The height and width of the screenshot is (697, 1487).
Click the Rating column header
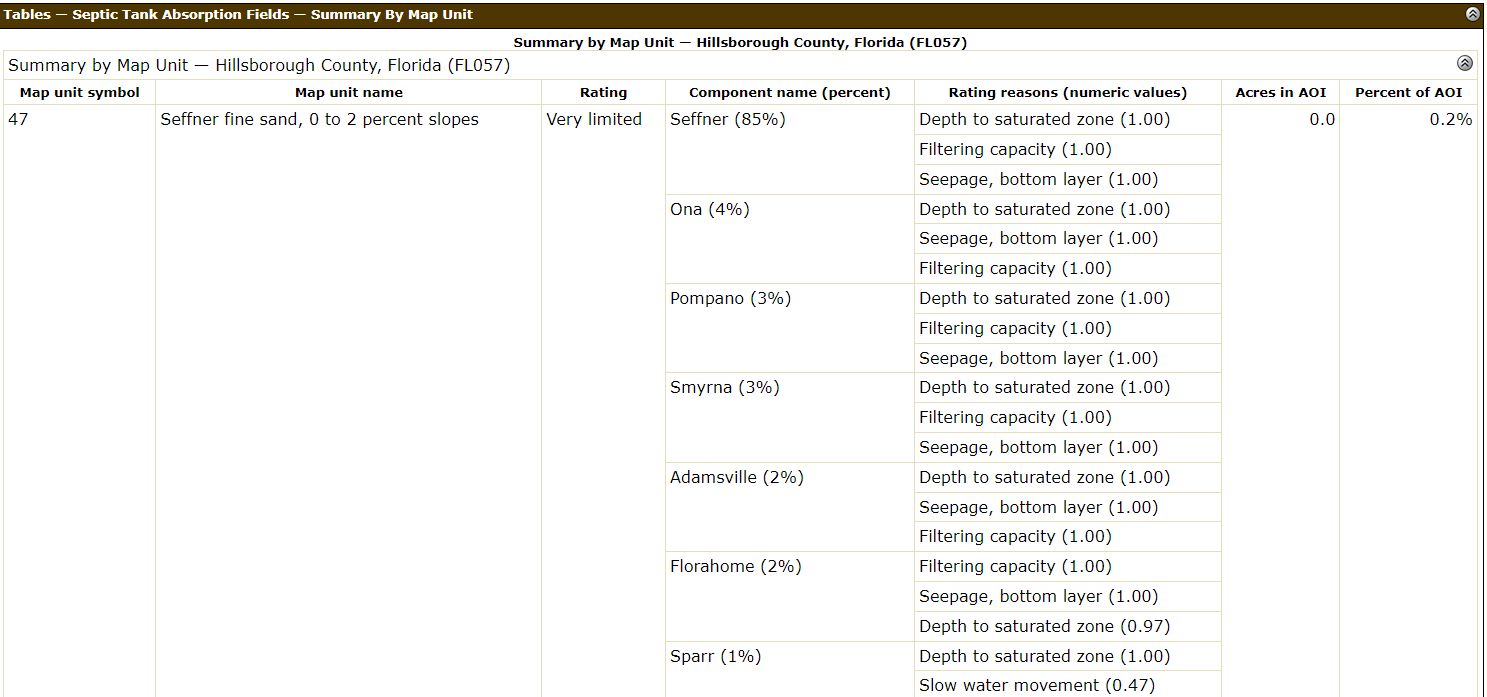(x=603, y=92)
